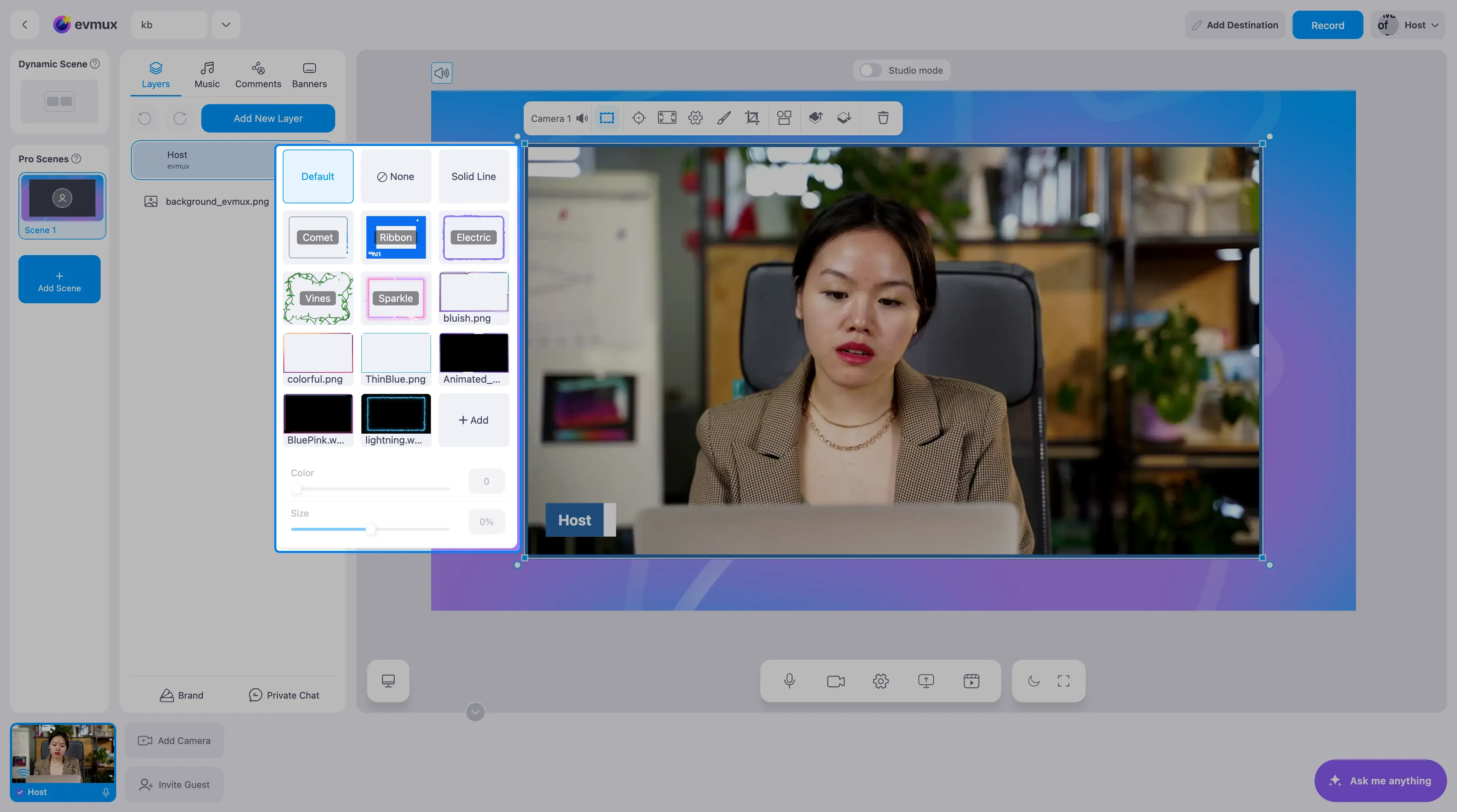The width and height of the screenshot is (1457, 812).
Task: Click the share screen icon in bottom bar
Action: point(926,681)
